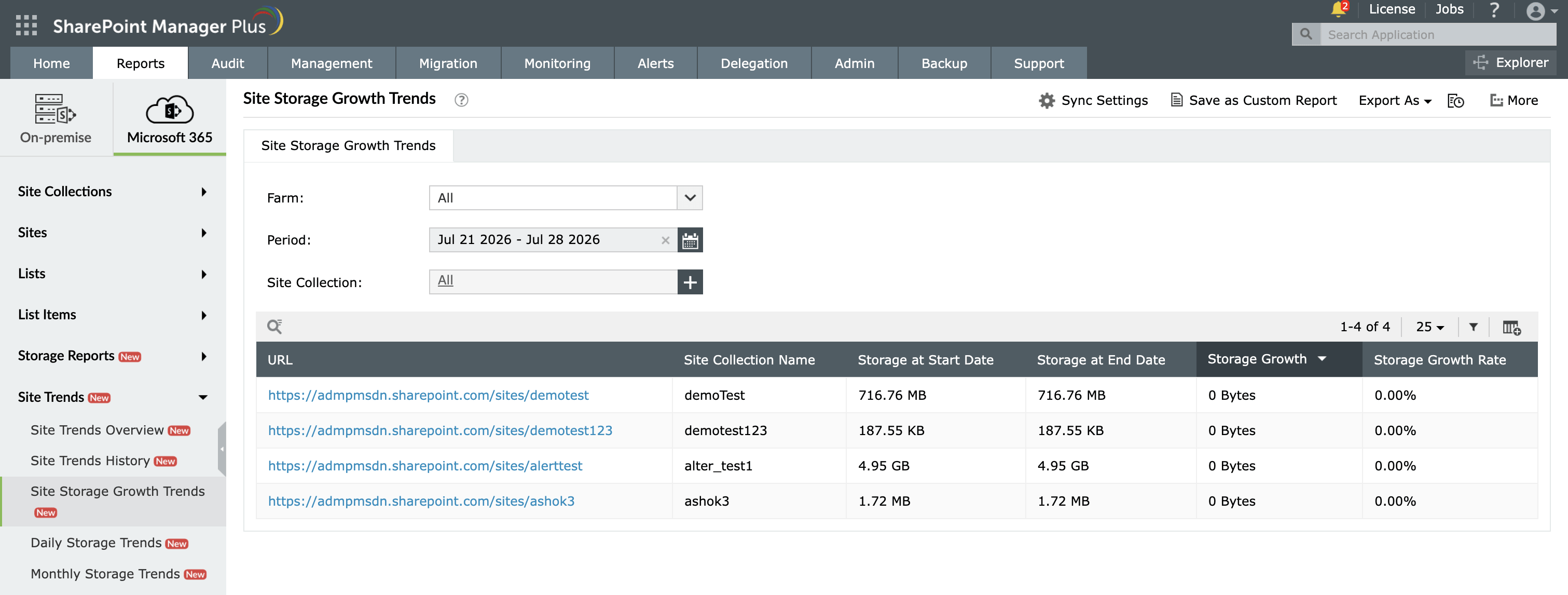This screenshot has height=595, width=1568.
Task: Change rows per page from 25
Action: click(x=1429, y=327)
